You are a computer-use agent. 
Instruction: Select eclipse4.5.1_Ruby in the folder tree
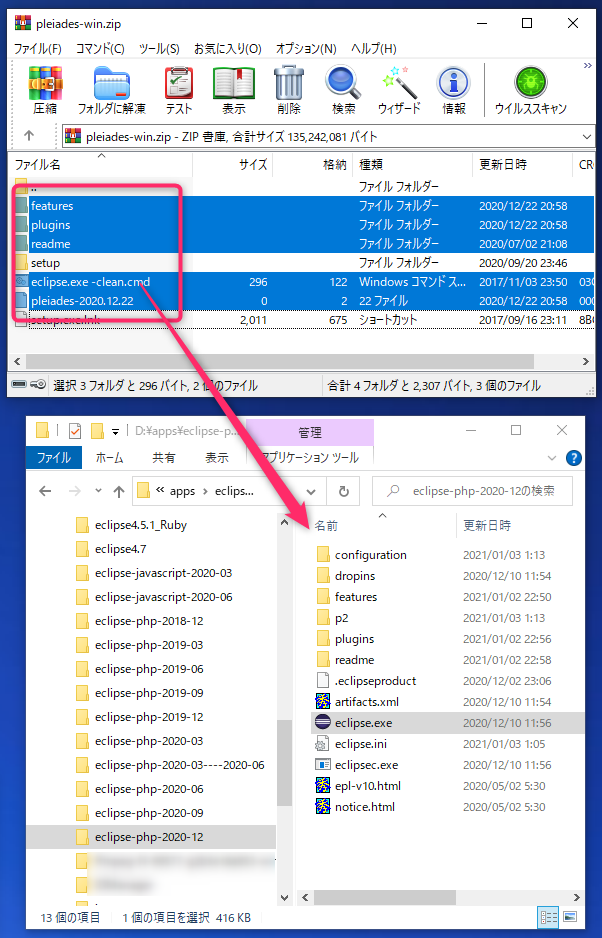pyautogui.click(x=141, y=525)
